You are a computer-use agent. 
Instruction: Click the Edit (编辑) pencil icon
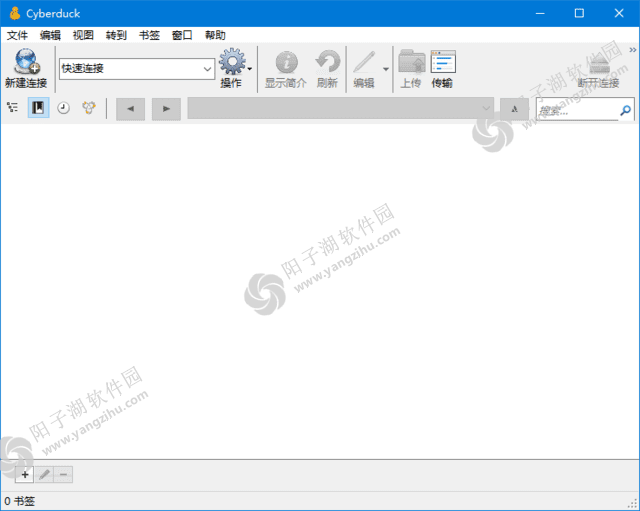pyautogui.click(x=364, y=62)
